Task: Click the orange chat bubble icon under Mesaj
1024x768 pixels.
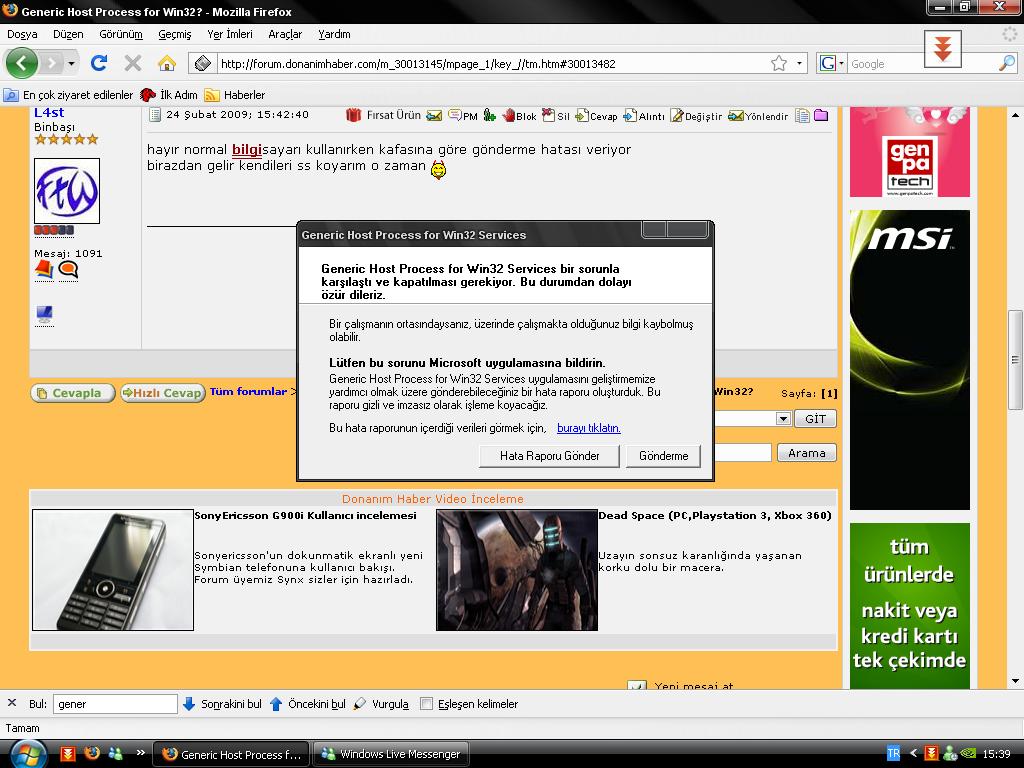Action: point(68,269)
